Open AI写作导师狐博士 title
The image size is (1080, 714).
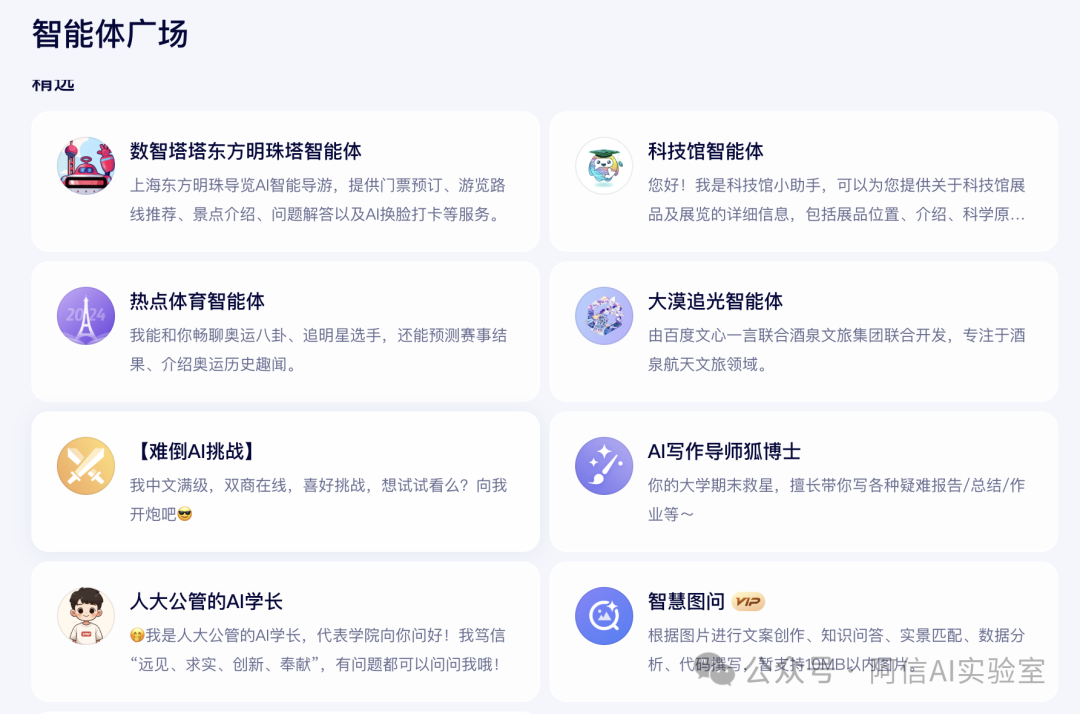724,451
